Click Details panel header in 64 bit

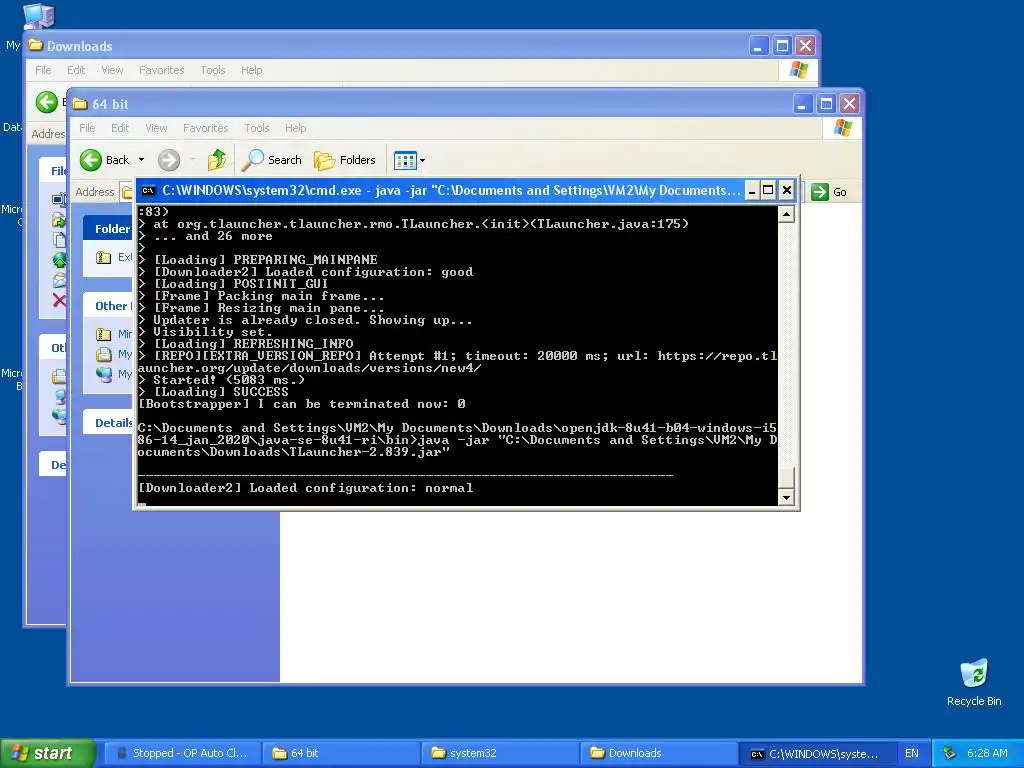[108, 423]
